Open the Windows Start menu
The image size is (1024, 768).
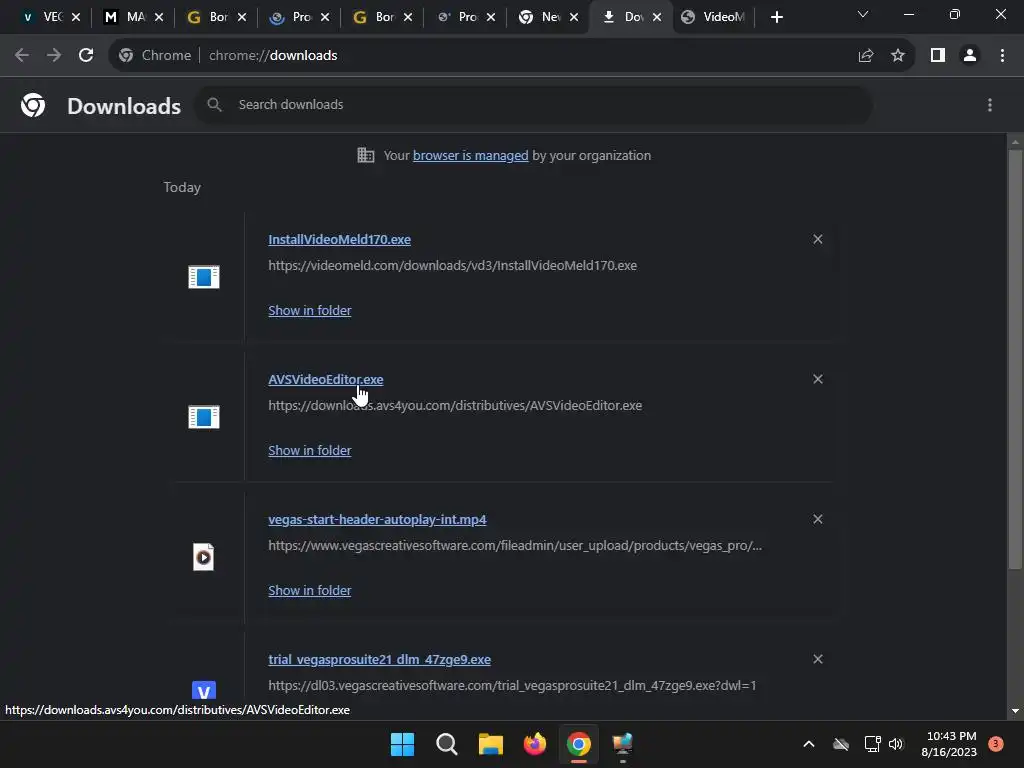pos(402,744)
